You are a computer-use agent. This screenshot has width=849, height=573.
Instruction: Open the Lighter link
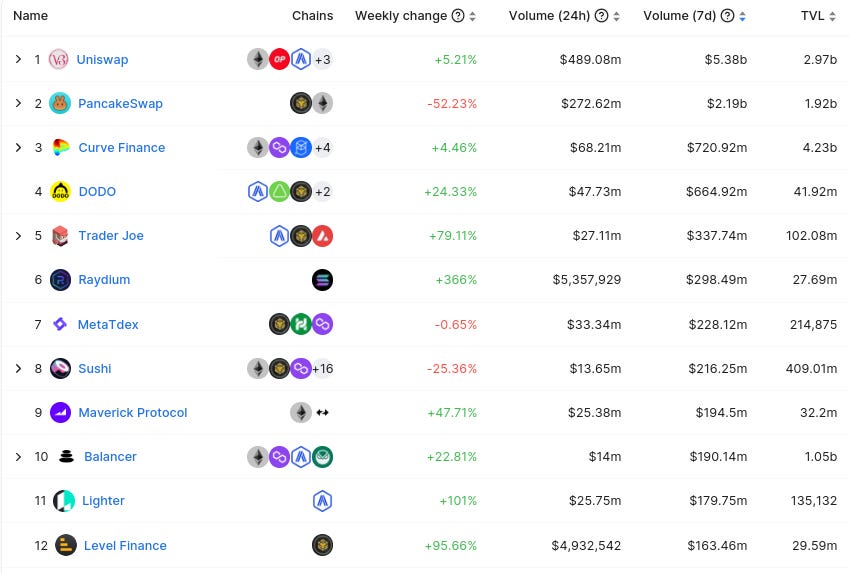103,501
